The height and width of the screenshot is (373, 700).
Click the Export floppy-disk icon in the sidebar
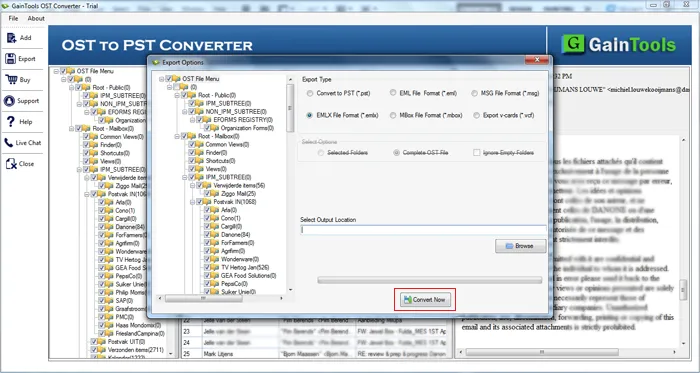[11, 59]
